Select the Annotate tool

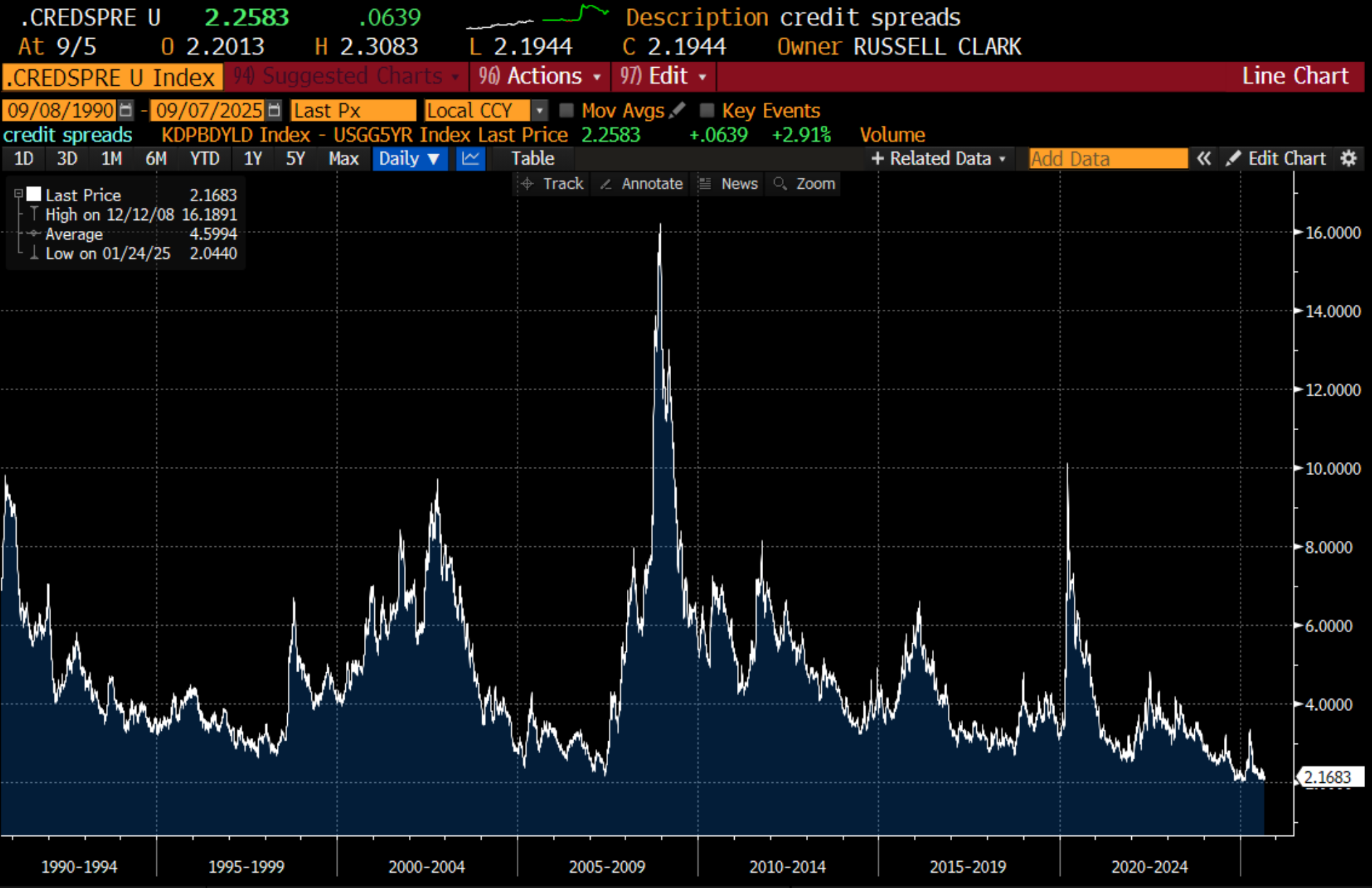click(641, 184)
